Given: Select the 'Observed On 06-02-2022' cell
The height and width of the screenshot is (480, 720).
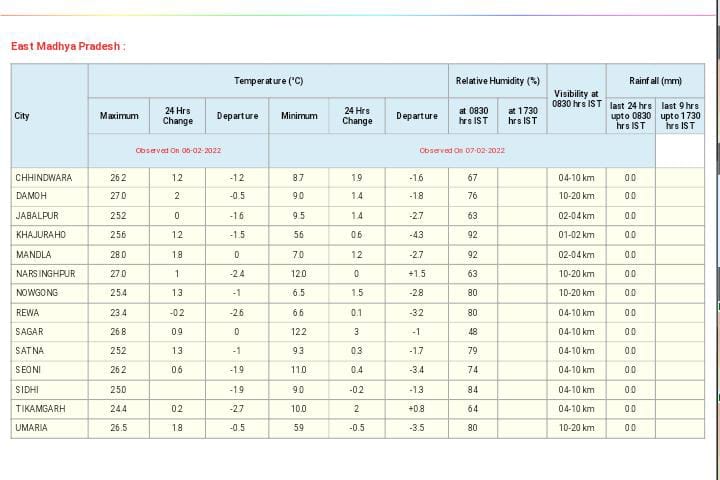Looking at the screenshot, I should tap(178, 150).
